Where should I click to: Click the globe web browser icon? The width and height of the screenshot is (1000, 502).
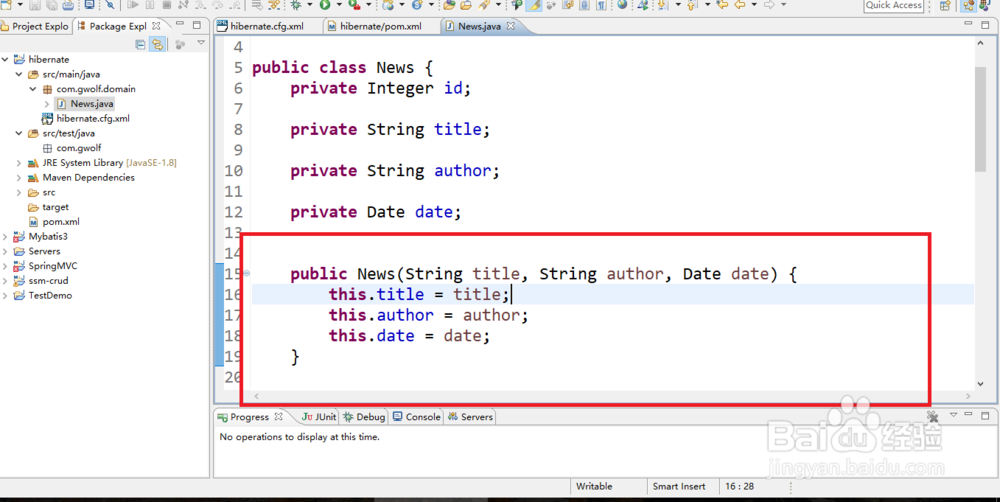pos(622,5)
